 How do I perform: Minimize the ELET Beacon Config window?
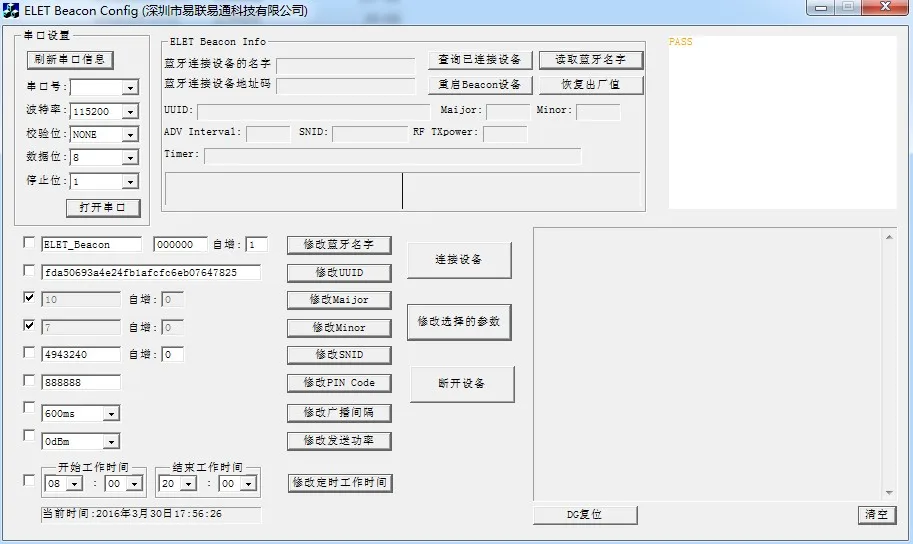(x=822, y=8)
